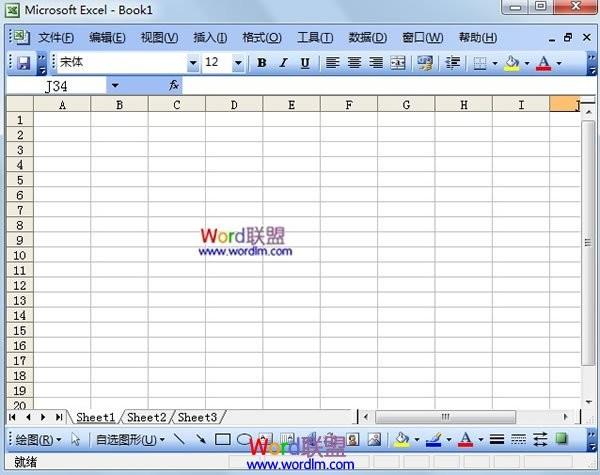Click the Save floppy disk icon

[24, 63]
